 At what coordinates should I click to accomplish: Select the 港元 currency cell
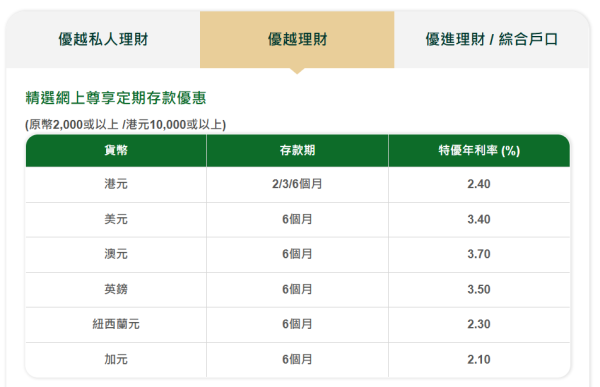pyautogui.click(x=116, y=184)
